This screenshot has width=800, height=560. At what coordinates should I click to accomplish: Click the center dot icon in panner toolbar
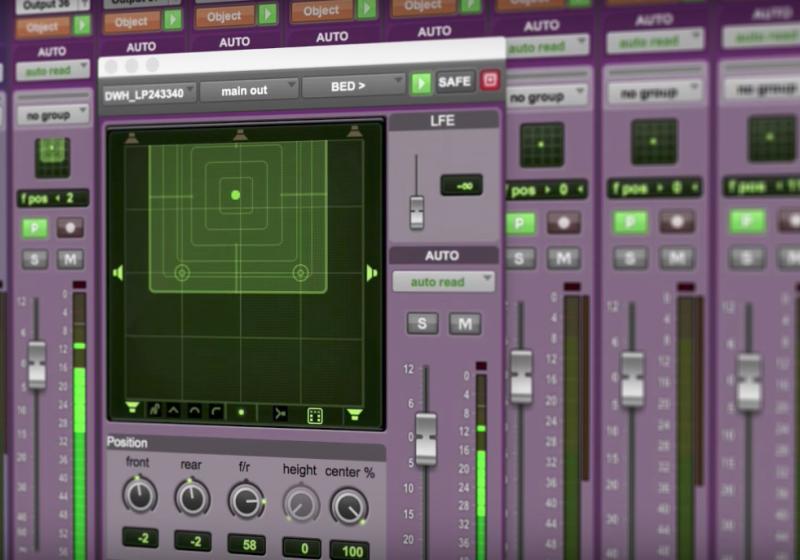pyautogui.click(x=241, y=412)
